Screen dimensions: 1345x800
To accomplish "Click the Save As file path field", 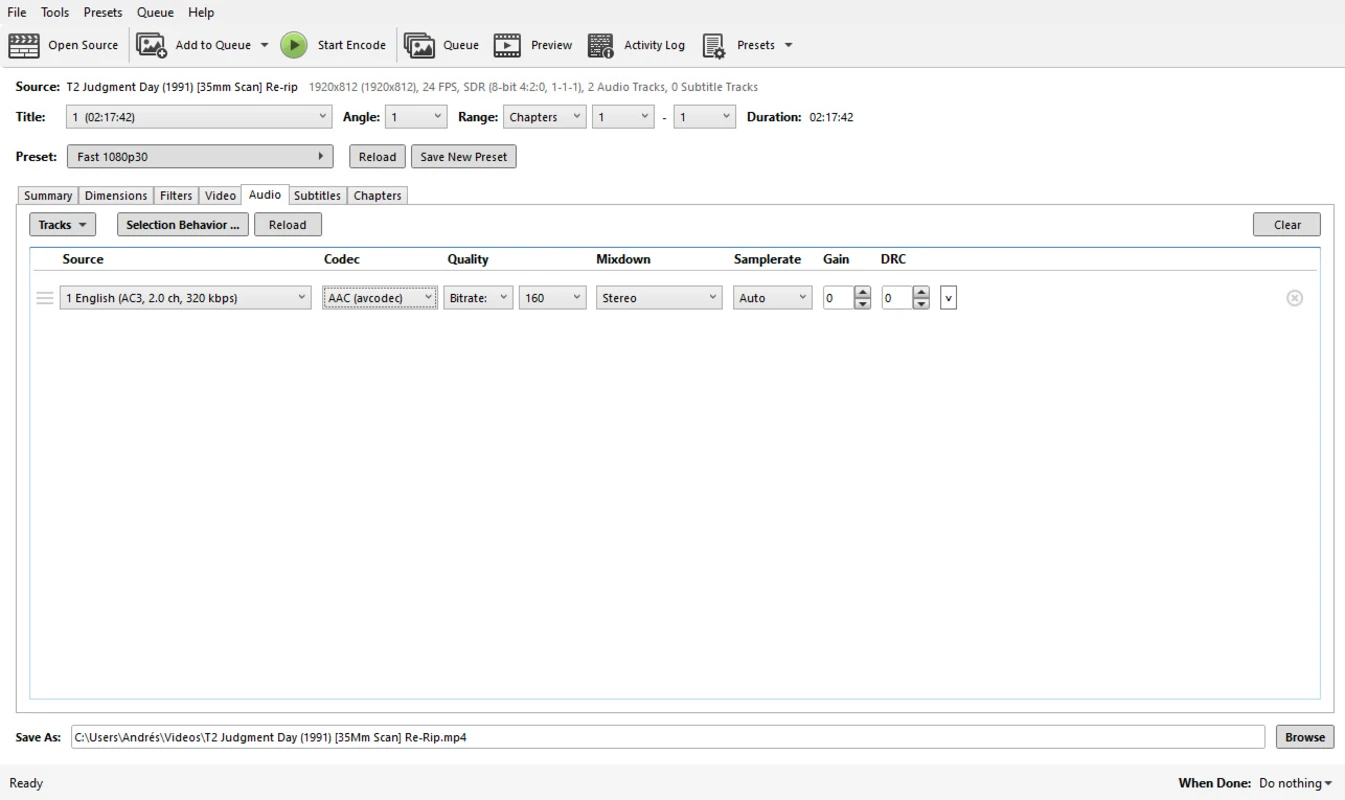I will (x=667, y=737).
